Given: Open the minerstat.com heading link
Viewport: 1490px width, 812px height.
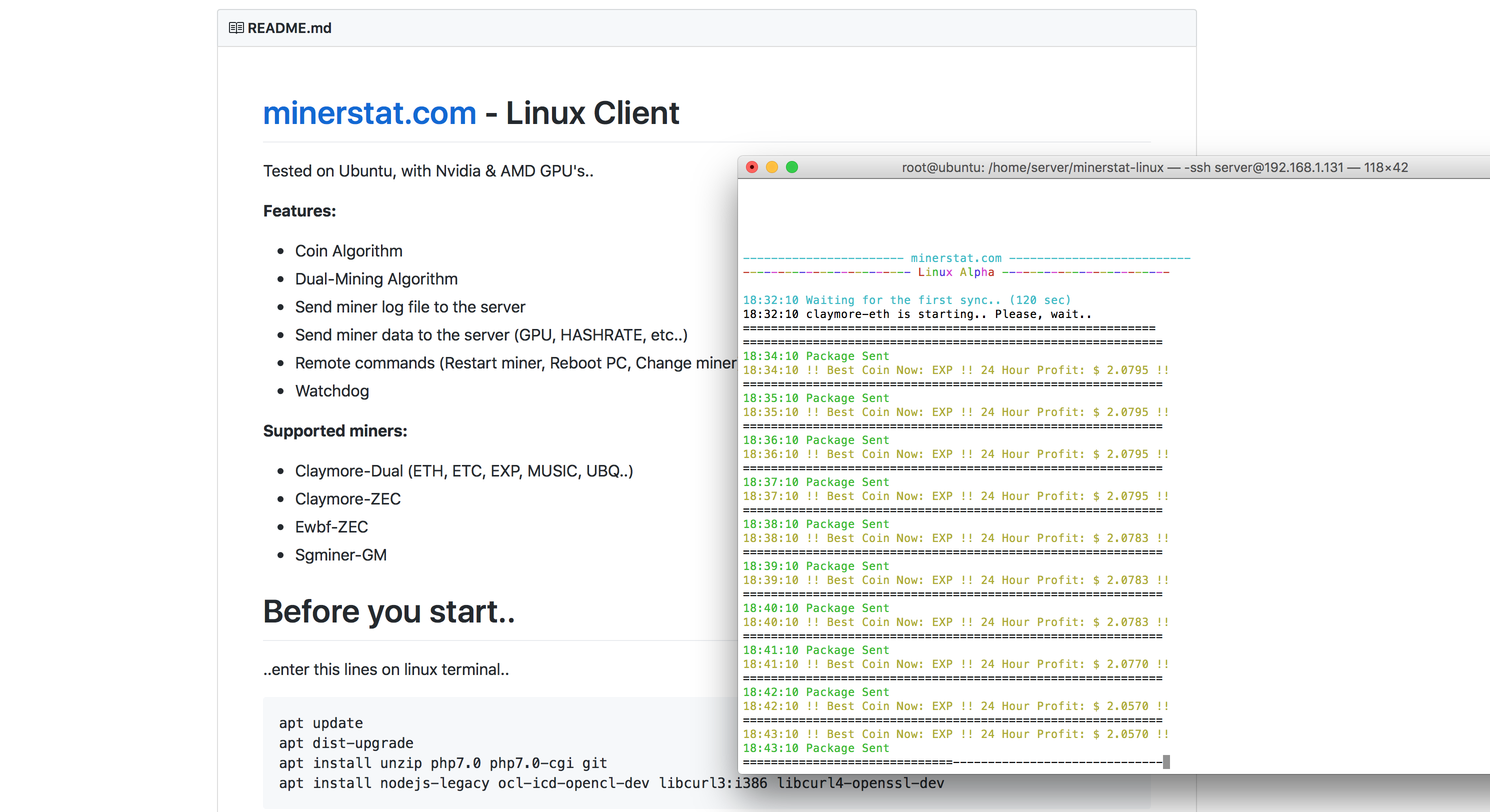Looking at the screenshot, I should click(369, 113).
